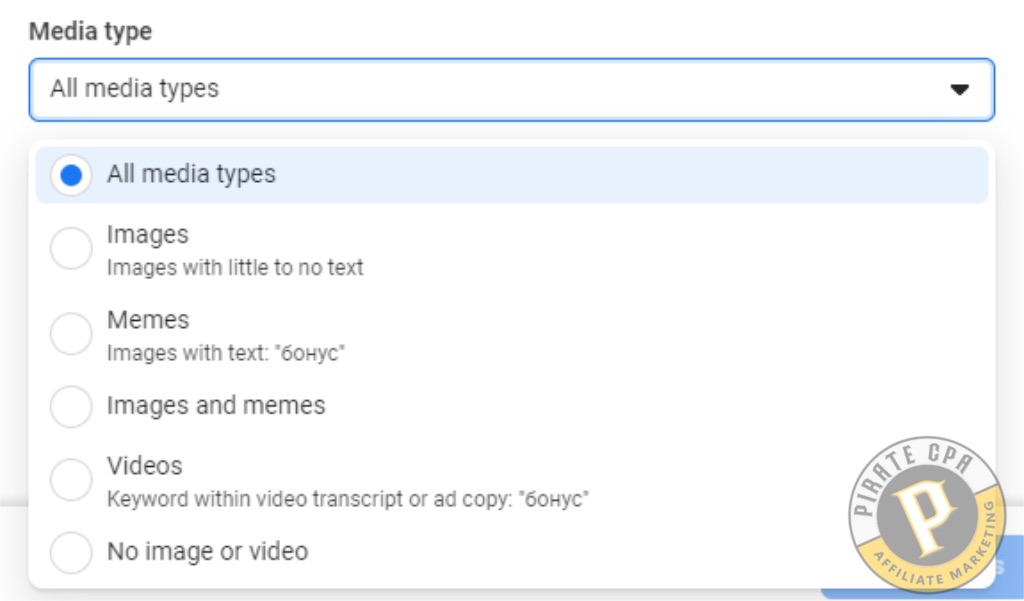Screen dimensions: 1024x601
Task: Click the Media type dropdown caret arrow
Action: pos(959,89)
